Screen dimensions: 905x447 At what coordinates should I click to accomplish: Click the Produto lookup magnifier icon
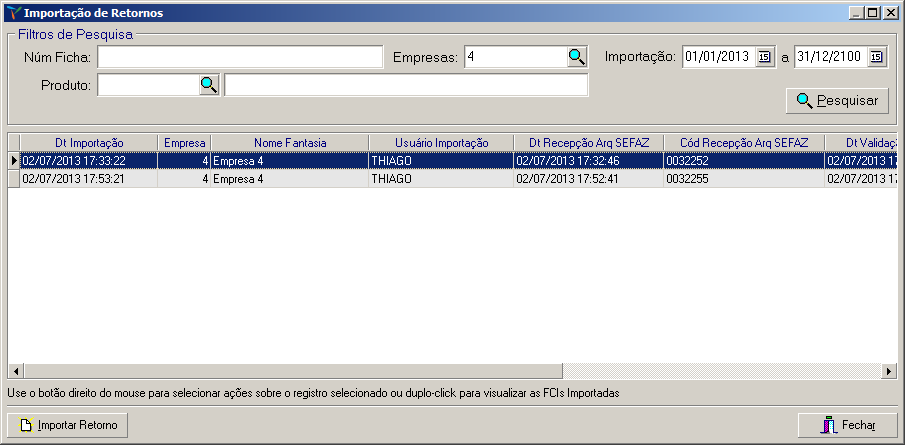pyautogui.click(x=208, y=85)
